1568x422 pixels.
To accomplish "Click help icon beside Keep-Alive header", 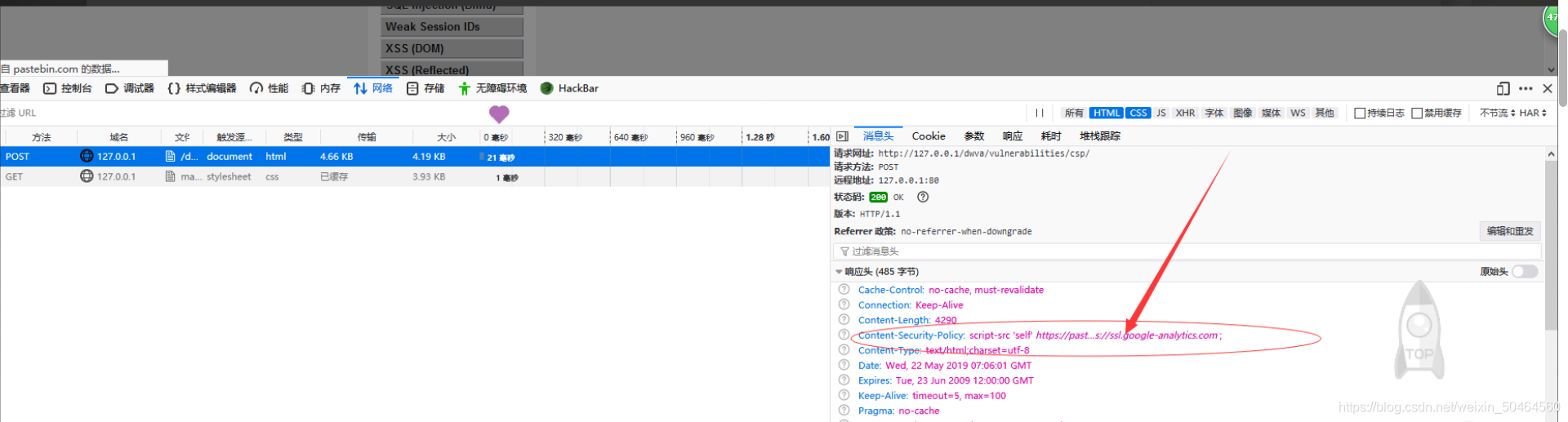I will pyautogui.click(x=844, y=395).
